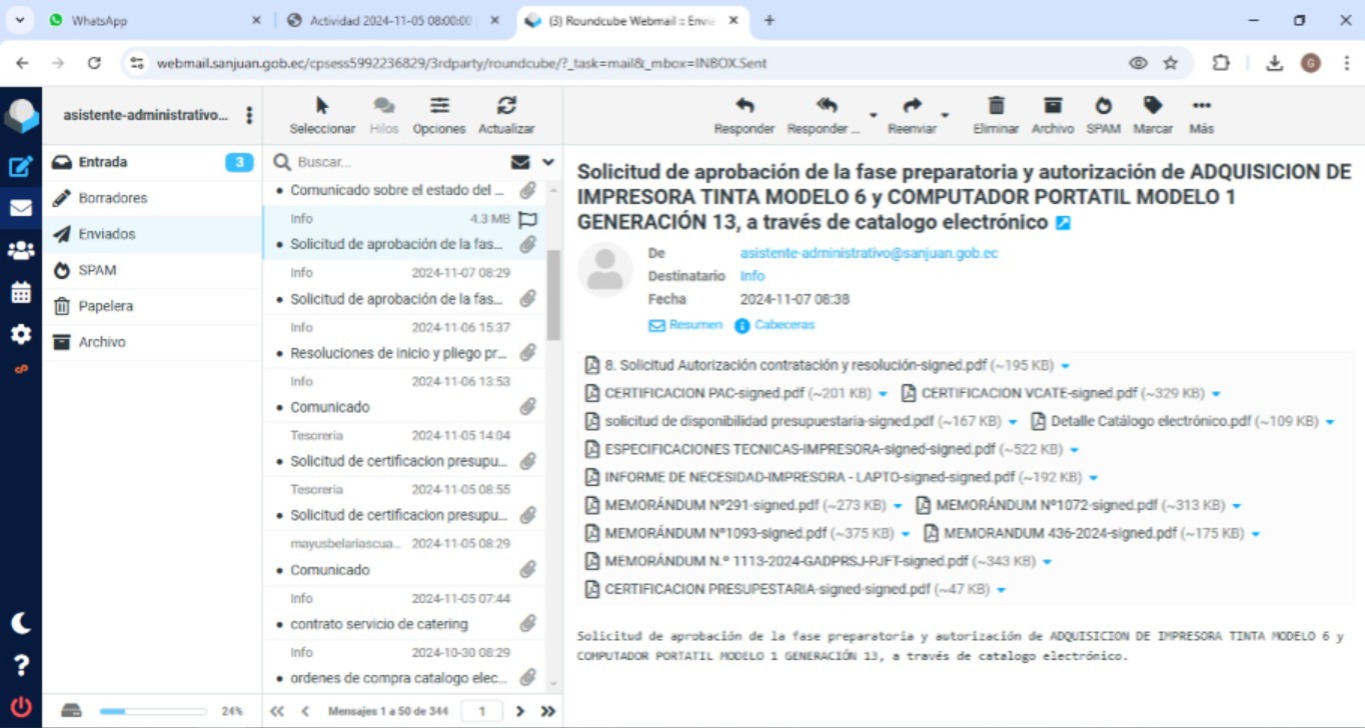
Task: Mark message as SPAM in toolbar
Action: coord(1103,107)
